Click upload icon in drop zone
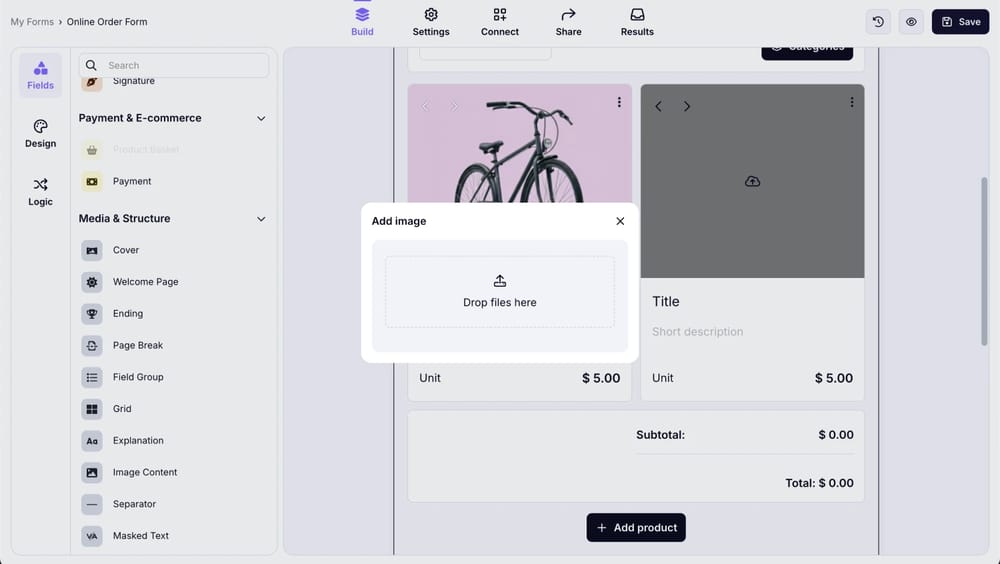The height and width of the screenshot is (564, 1000). coord(500,281)
